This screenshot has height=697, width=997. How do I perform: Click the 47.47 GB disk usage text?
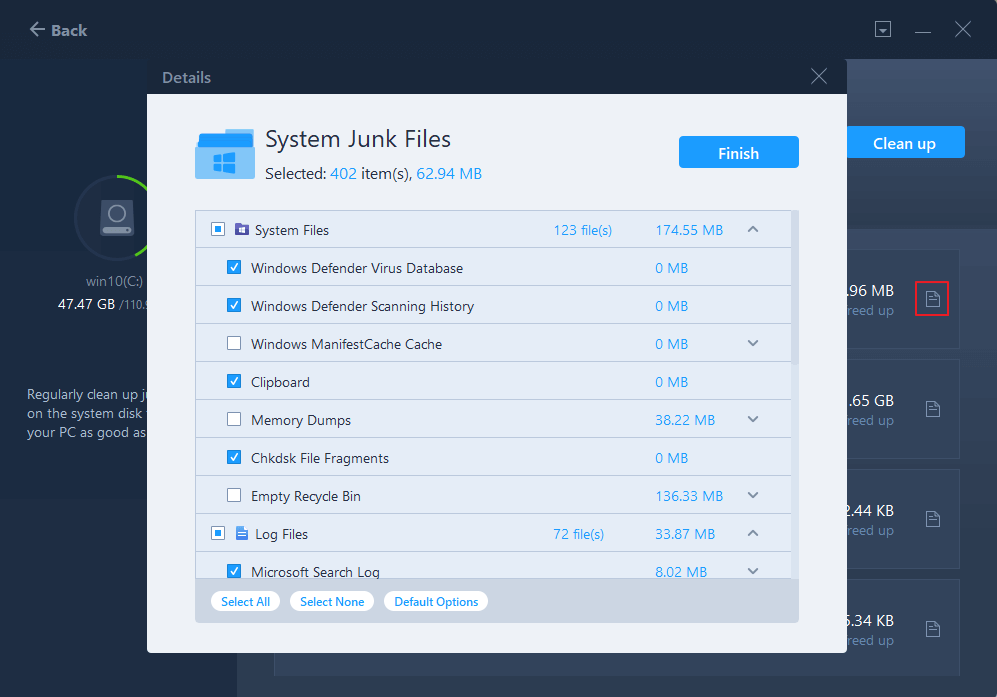86,304
